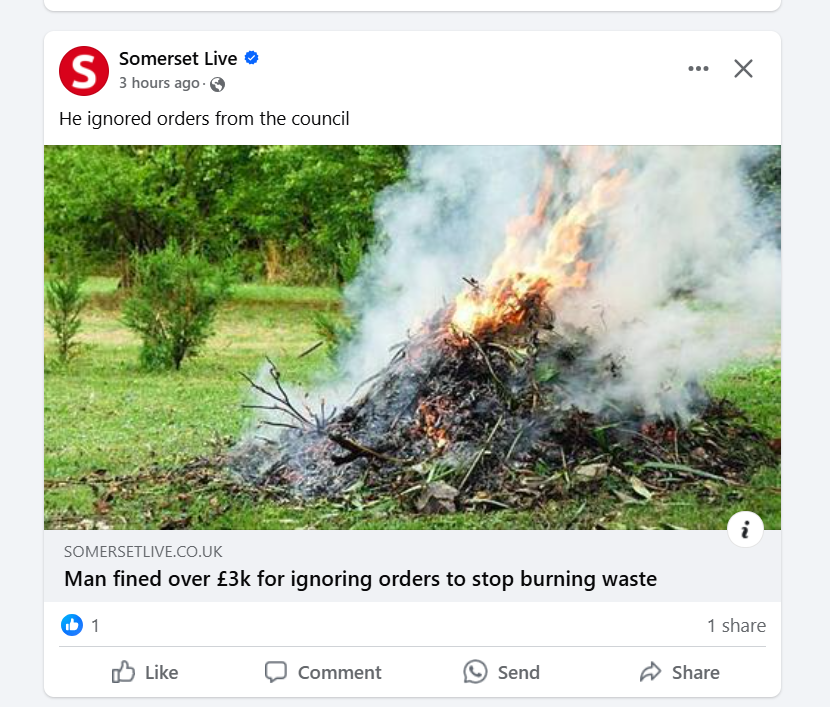The width and height of the screenshot is (830, 707).
Task: Share the post using the Share button
Action: (x=680, y=672)
